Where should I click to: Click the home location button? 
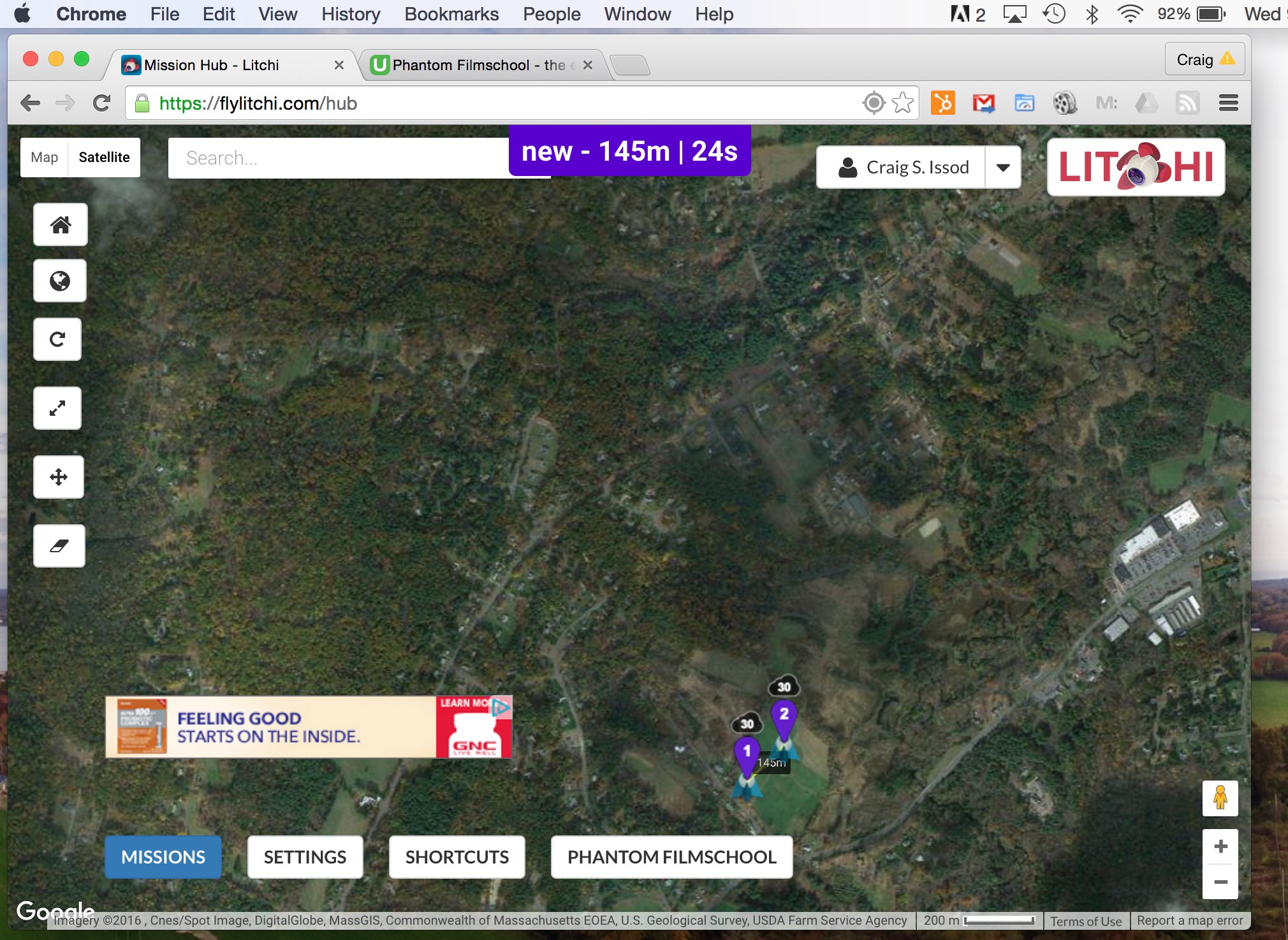pos(60,224)
